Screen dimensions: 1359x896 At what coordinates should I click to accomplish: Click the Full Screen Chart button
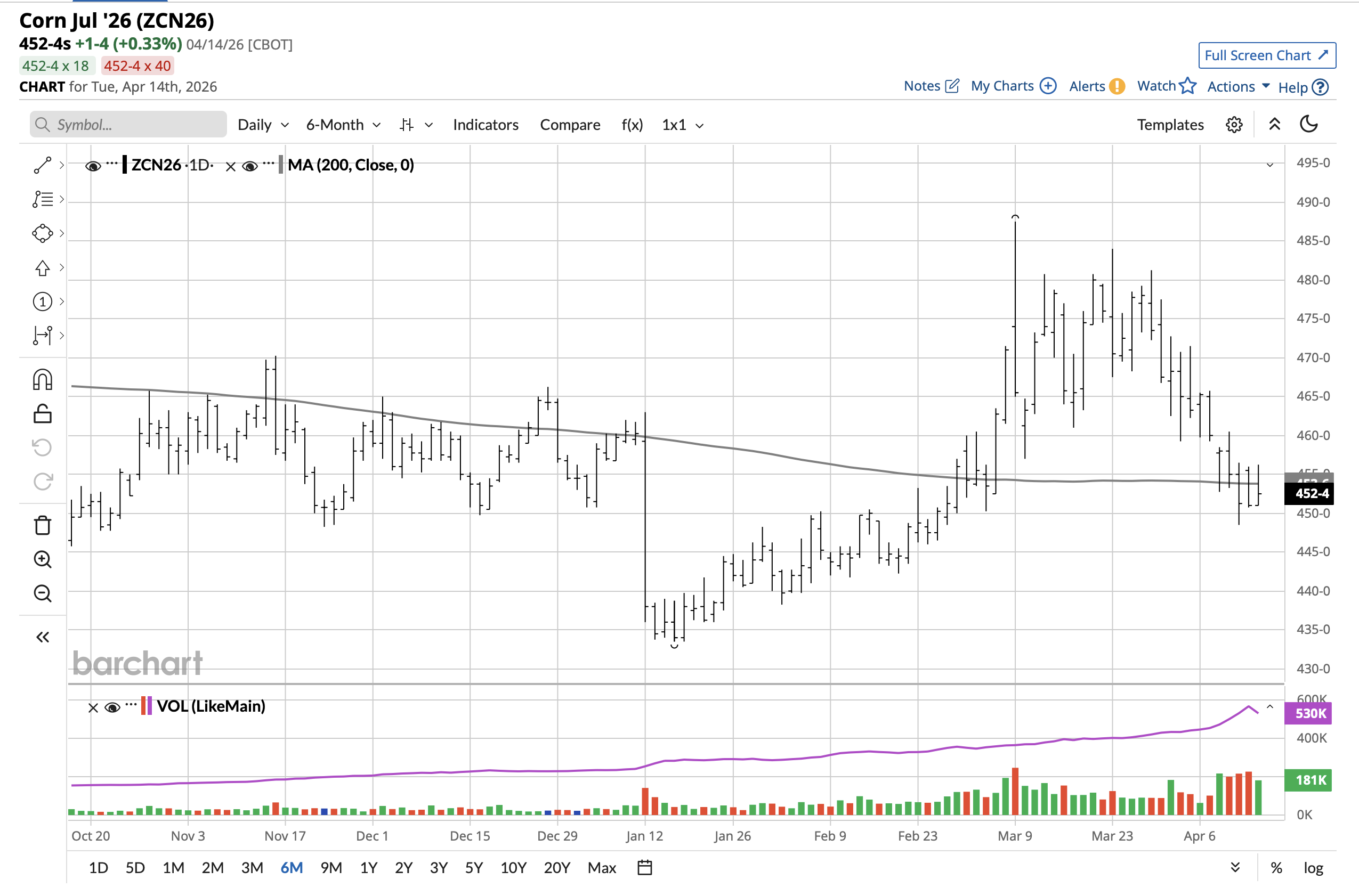(x=1266, y=55)
